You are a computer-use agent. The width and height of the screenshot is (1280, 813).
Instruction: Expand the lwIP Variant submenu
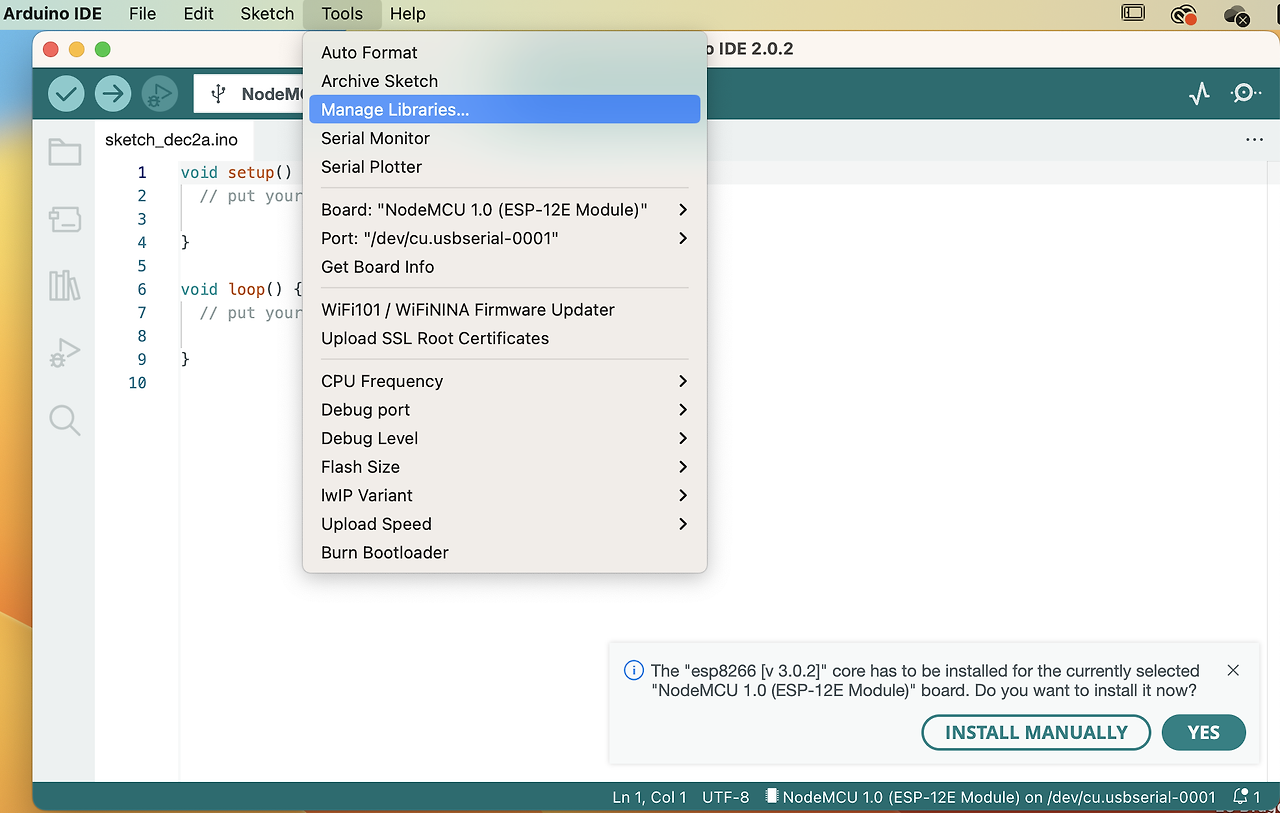683,495
